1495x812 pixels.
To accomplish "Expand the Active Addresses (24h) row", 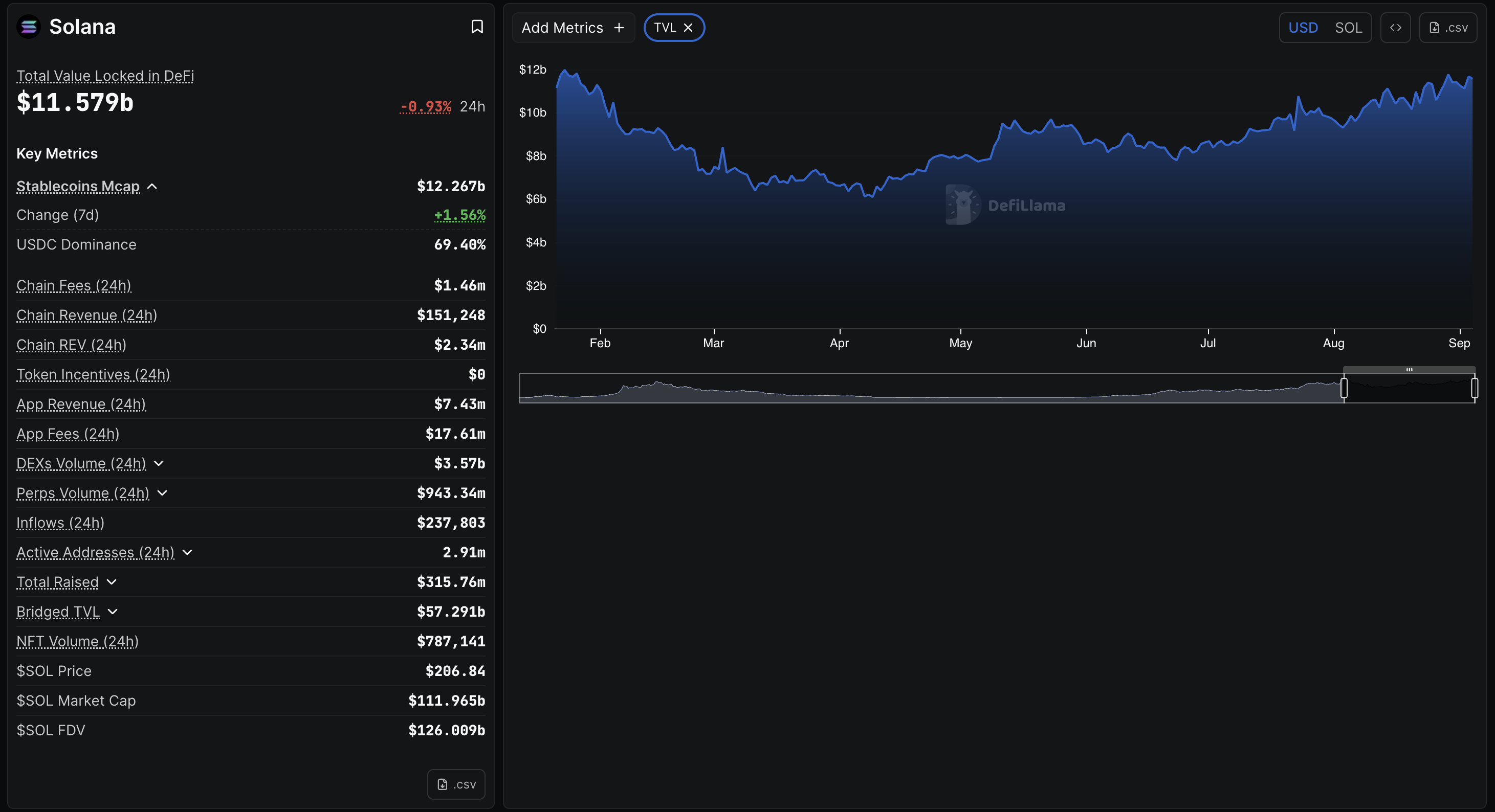I will 187,552.
